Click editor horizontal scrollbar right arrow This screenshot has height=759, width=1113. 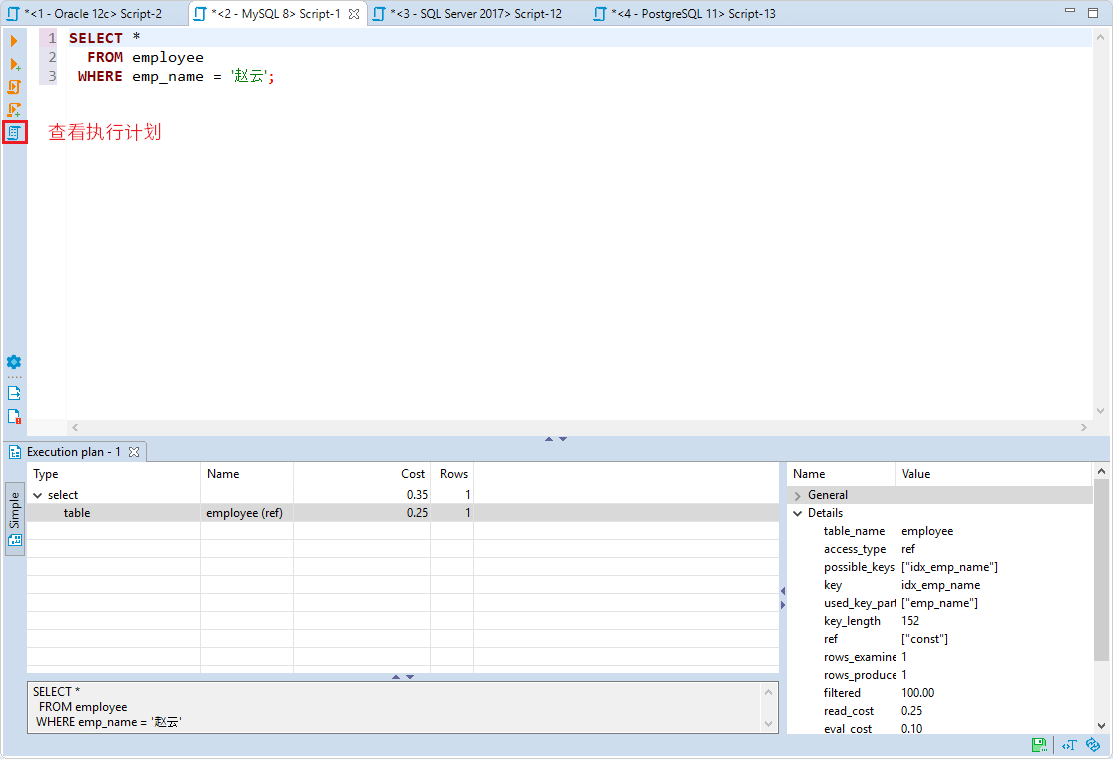[x=1084, y=427]
